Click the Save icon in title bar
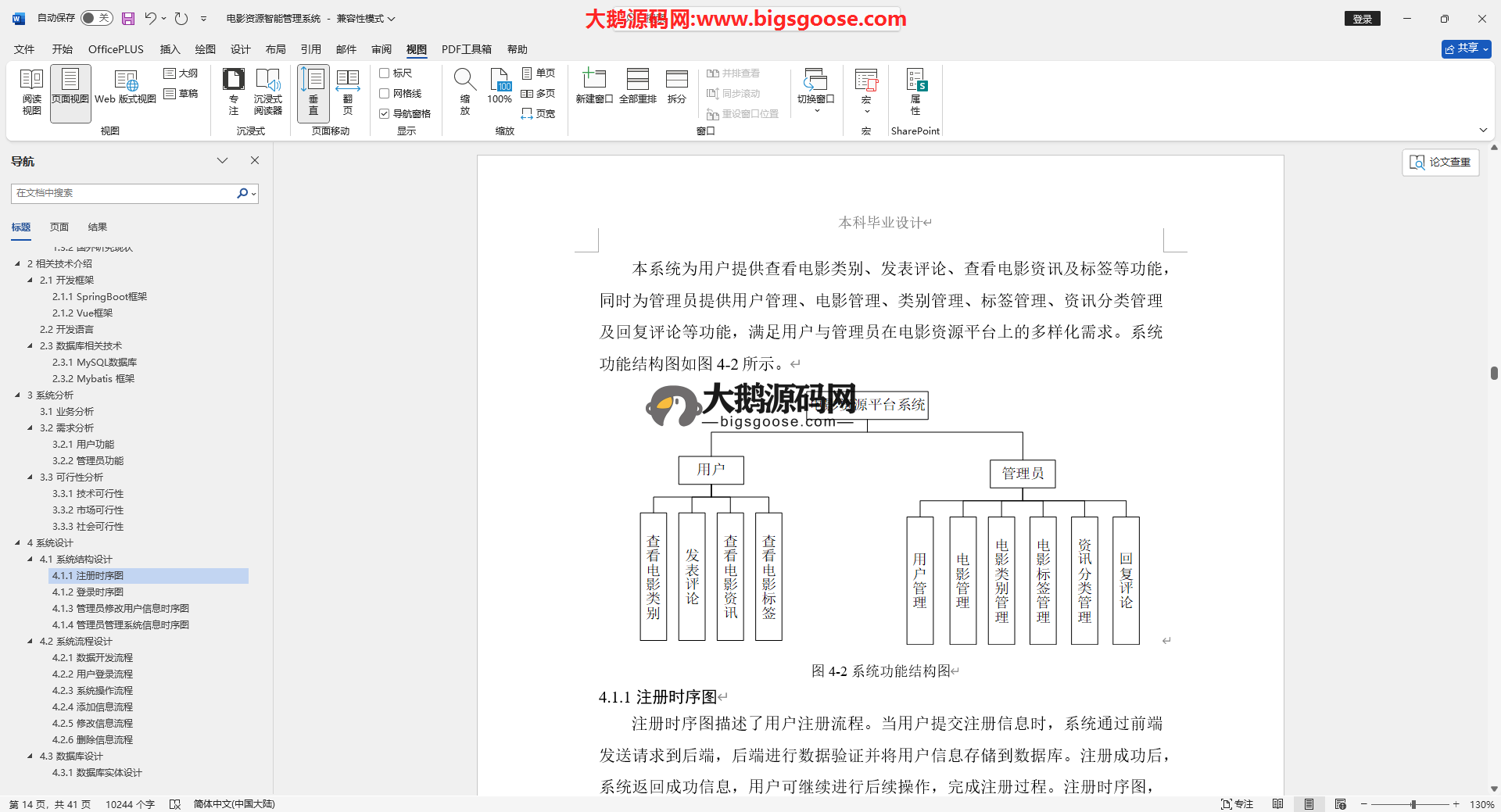 click(128, 19)
